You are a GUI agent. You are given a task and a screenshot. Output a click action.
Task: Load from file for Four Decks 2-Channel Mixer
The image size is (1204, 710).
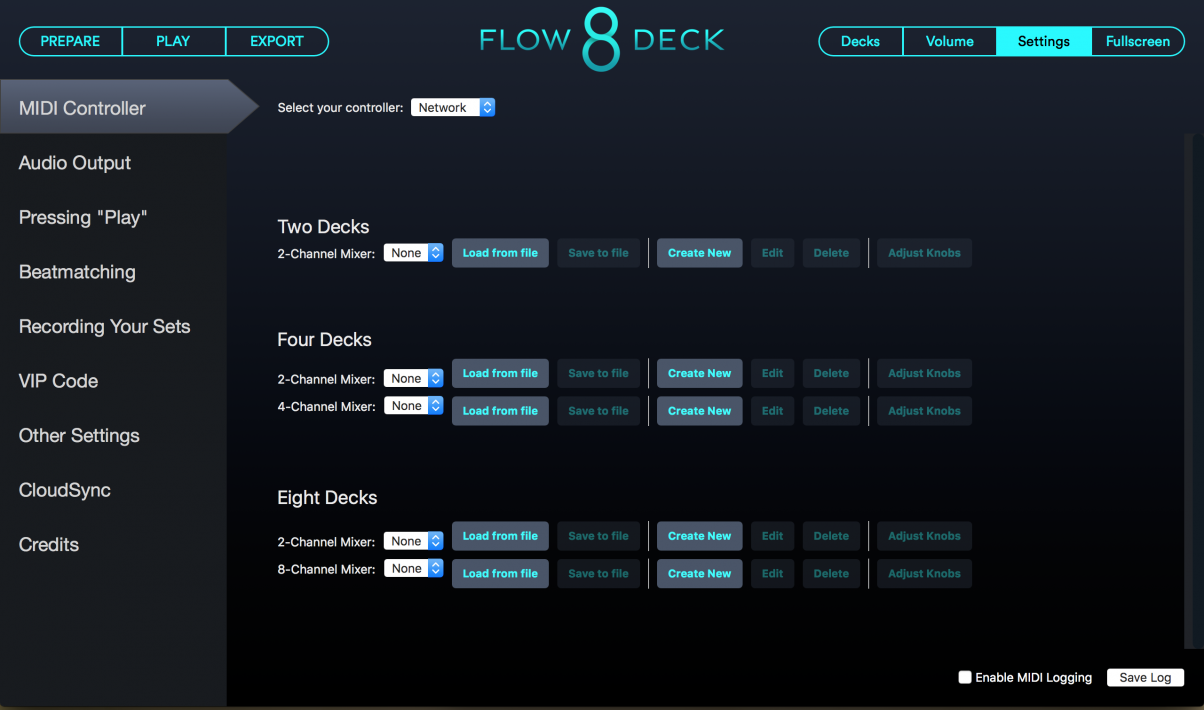click(x=500, y=373)
